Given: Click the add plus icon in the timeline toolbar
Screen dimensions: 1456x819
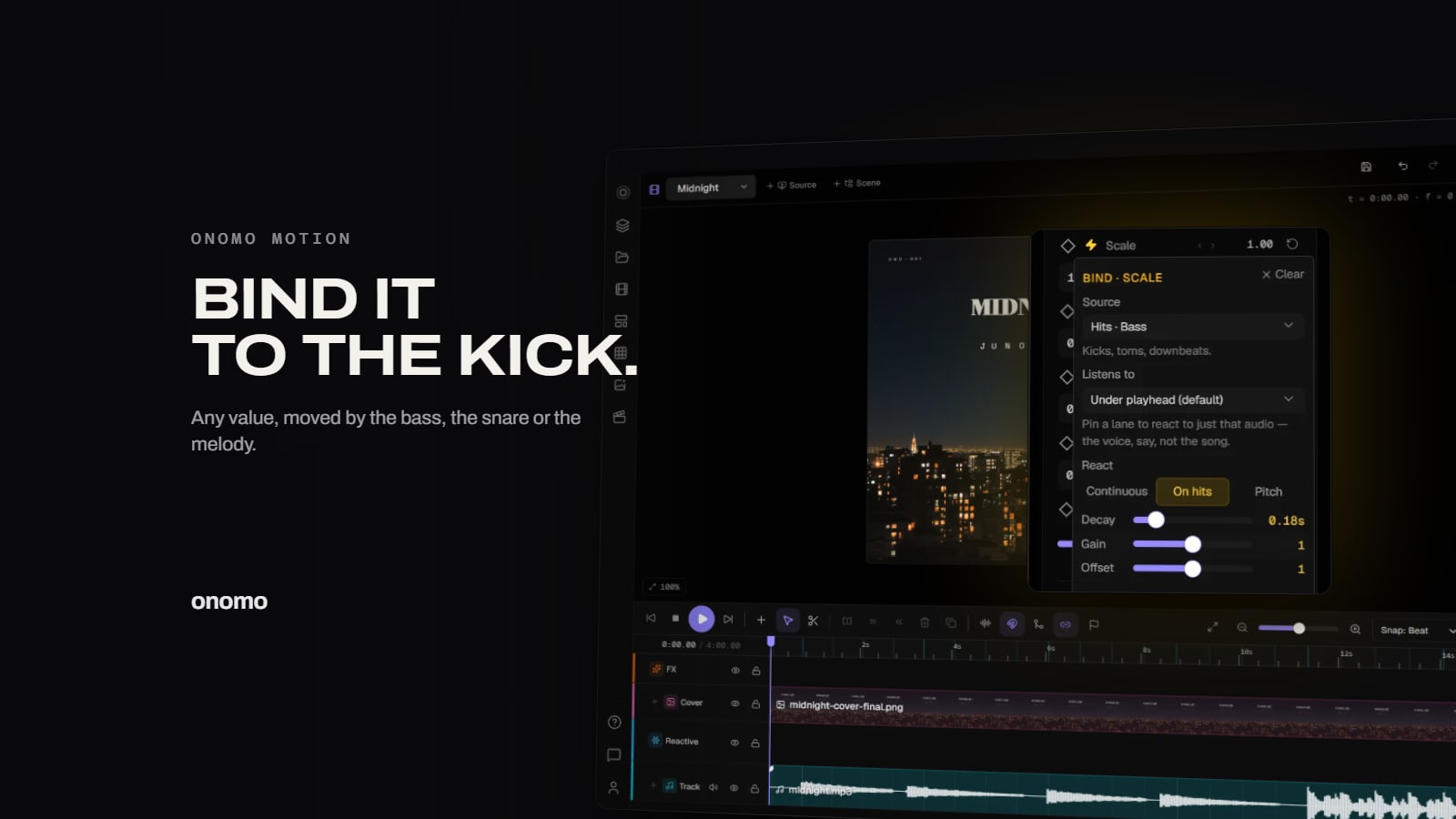Looking at the screenshot, I should pos(762,620).
